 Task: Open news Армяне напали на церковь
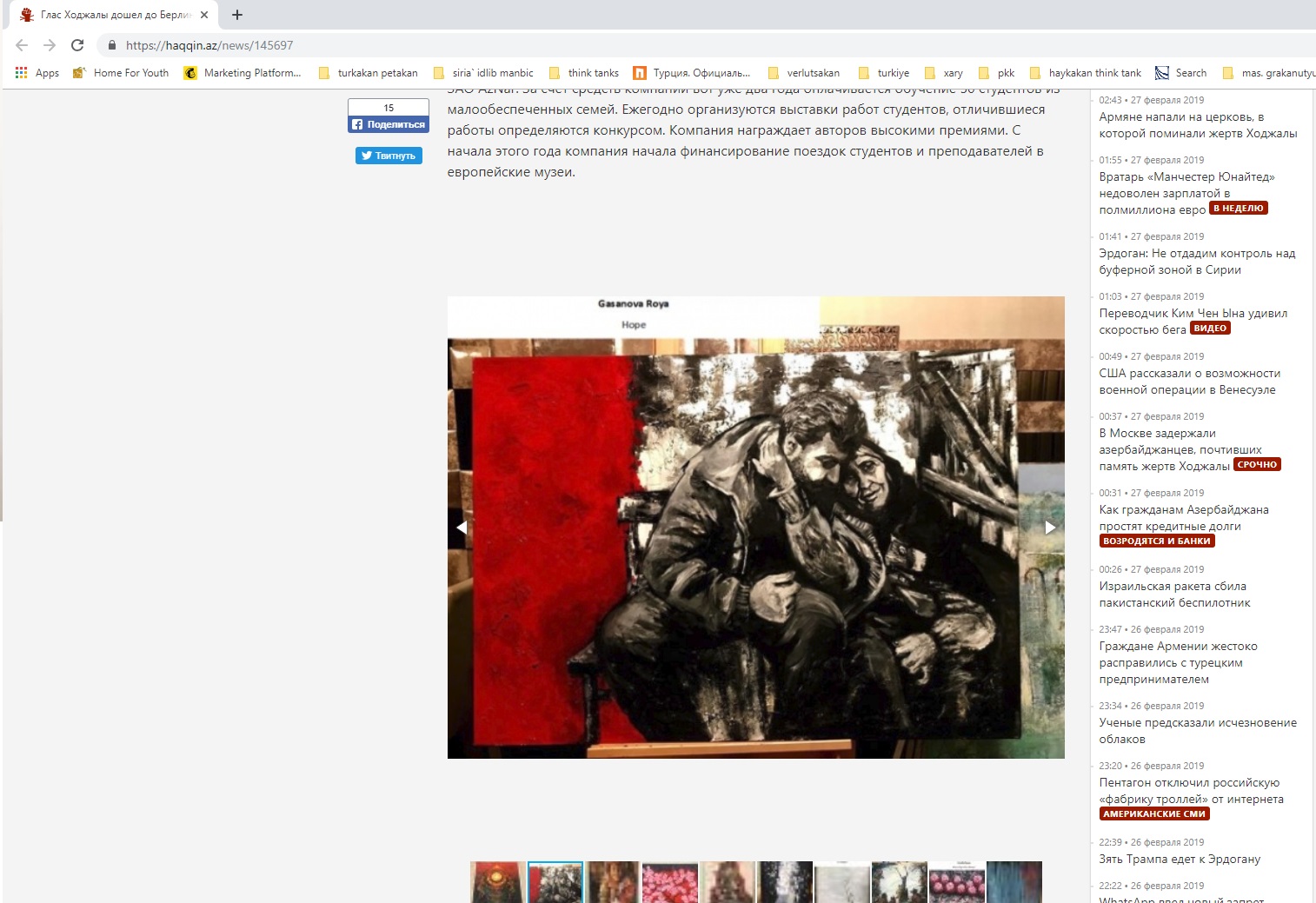pyautogui.click(x=1198, y=125)
